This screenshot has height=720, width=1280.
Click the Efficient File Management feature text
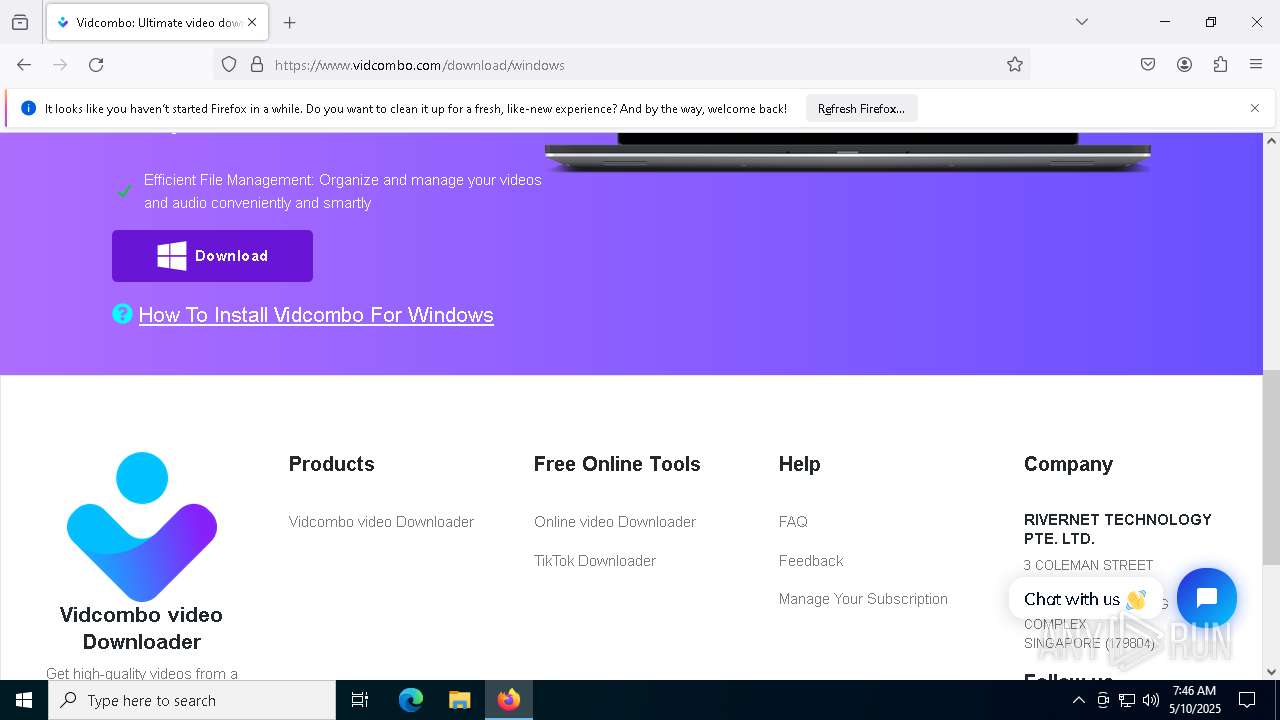click(x=343, y=191)
